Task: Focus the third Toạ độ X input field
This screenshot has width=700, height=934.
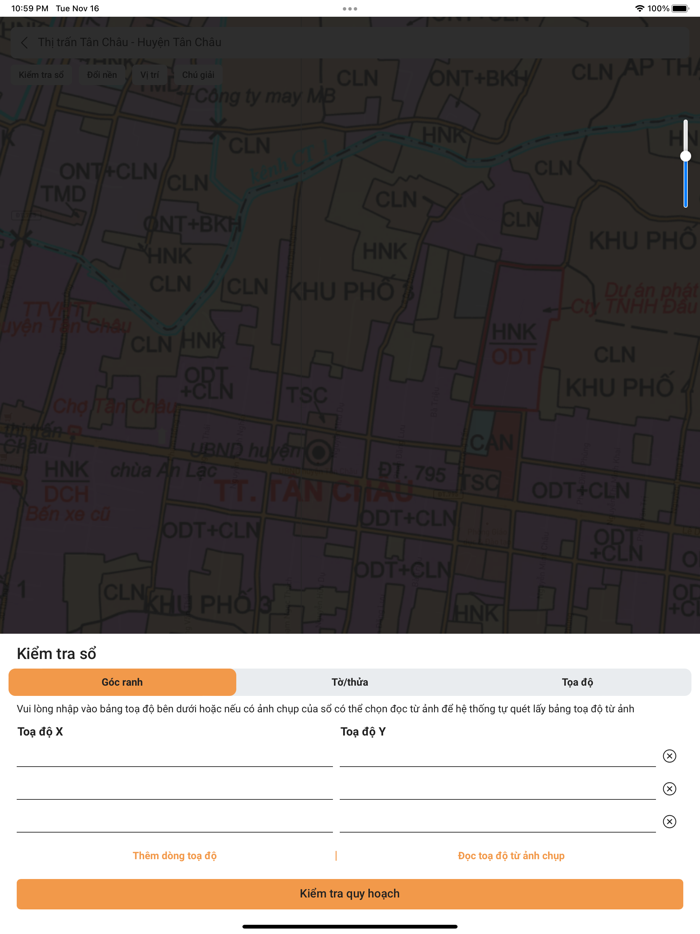Action: 175,821
